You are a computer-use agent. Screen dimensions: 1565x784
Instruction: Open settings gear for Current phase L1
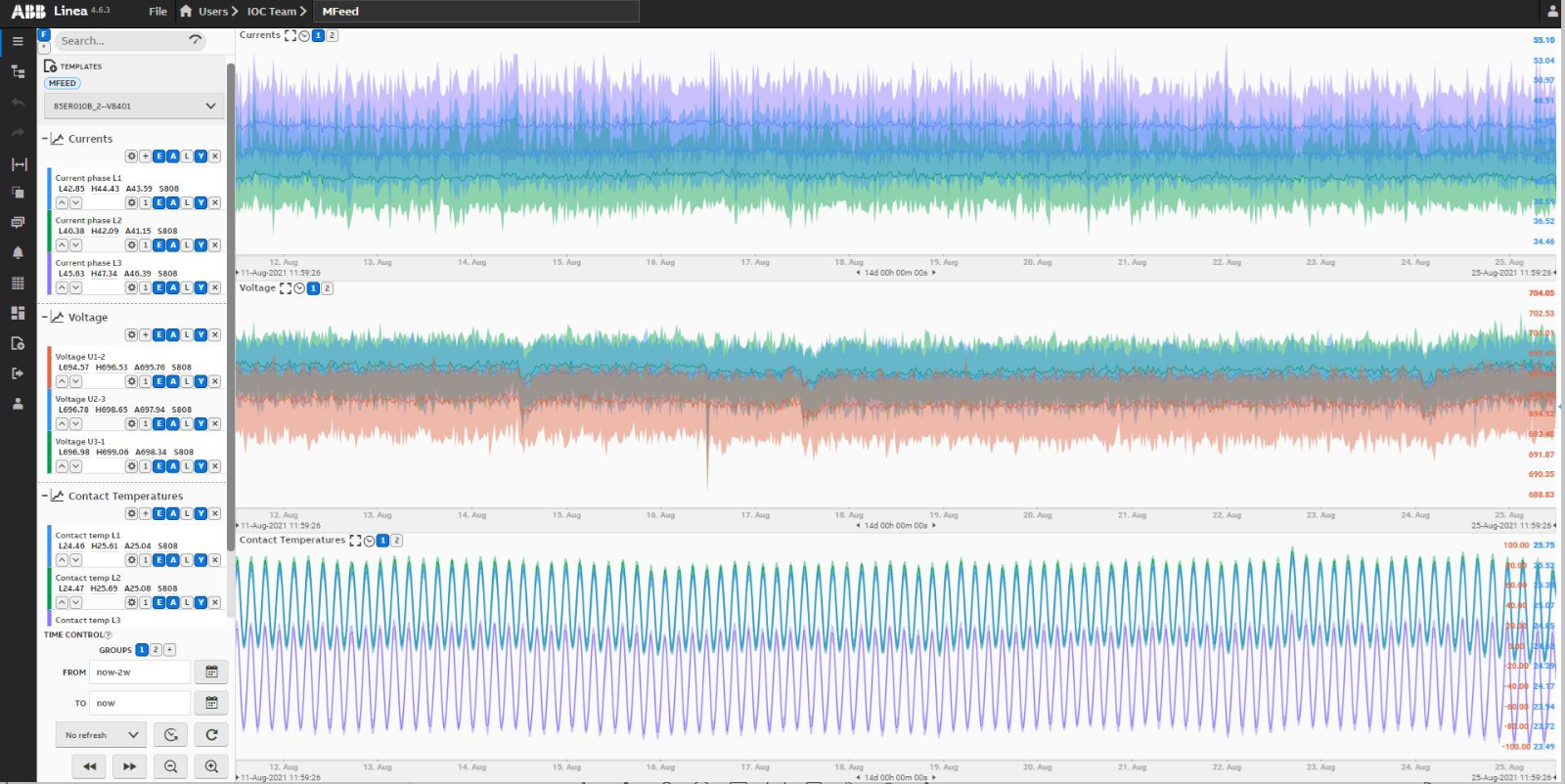click(131, 203)
